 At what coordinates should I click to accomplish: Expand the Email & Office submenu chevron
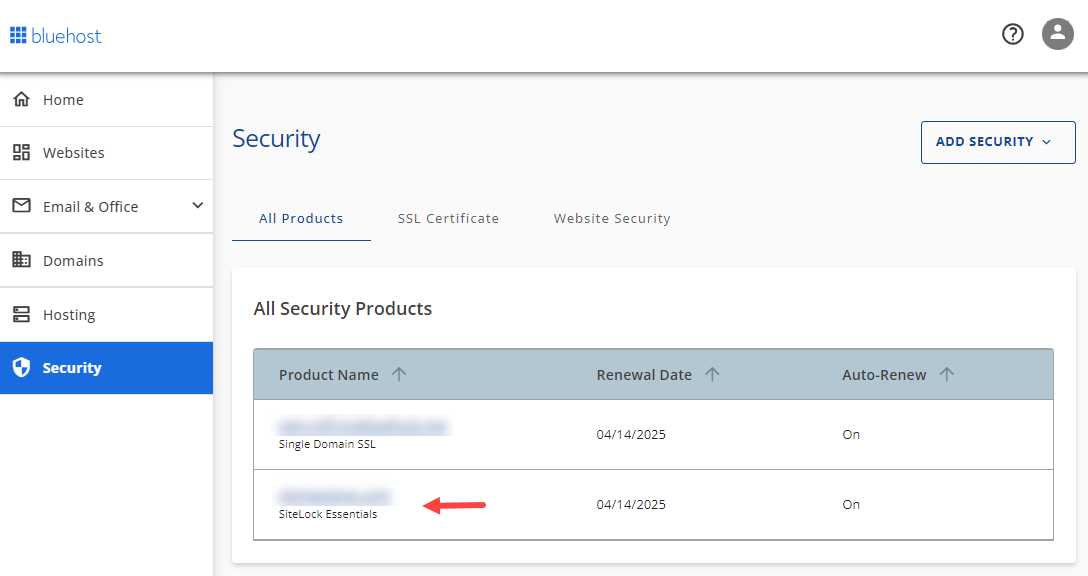(198, 205)
